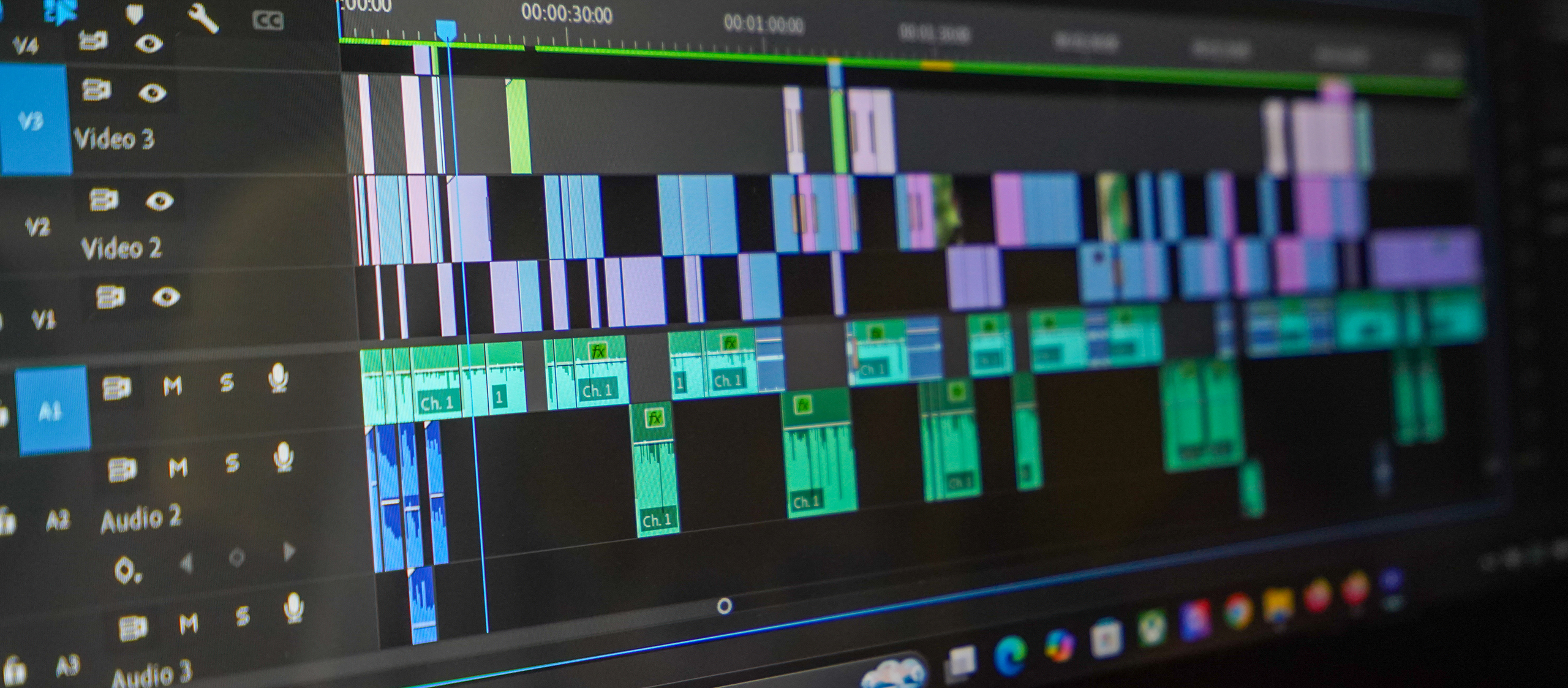Toggle sync lock for track V4
Image resolution: width=1568 pixels, height=688 pixels.
(92, 40)
